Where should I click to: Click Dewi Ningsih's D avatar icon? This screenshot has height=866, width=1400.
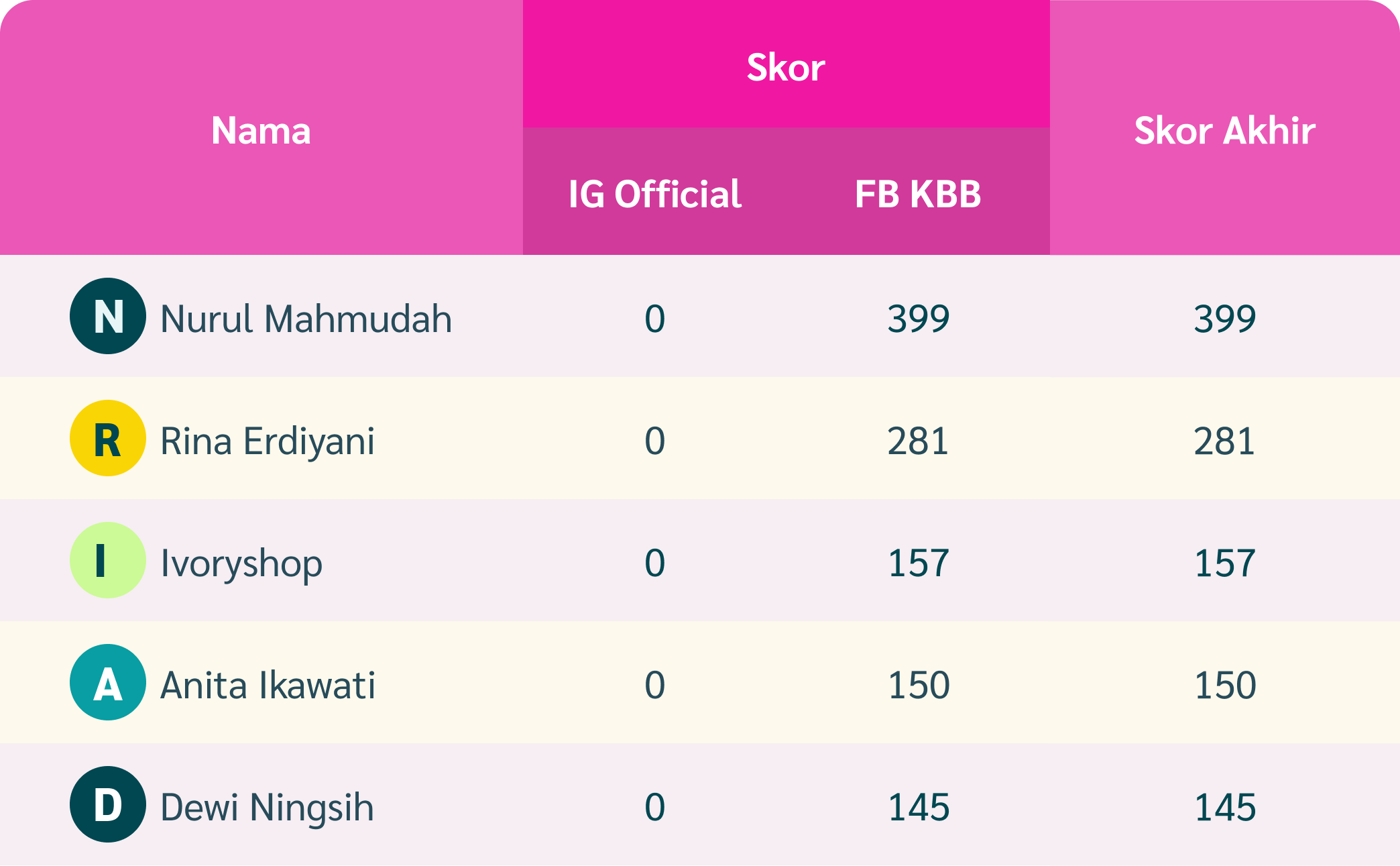(x=108, y=804)
